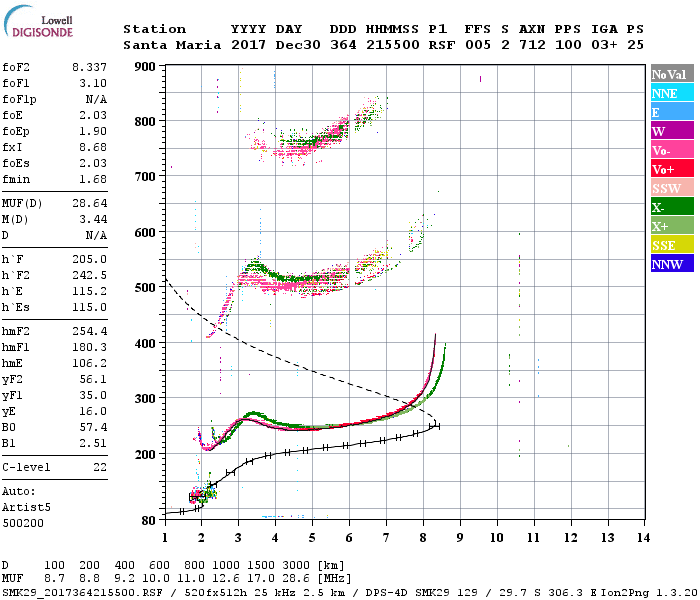Click the D table value 3000

296,566
